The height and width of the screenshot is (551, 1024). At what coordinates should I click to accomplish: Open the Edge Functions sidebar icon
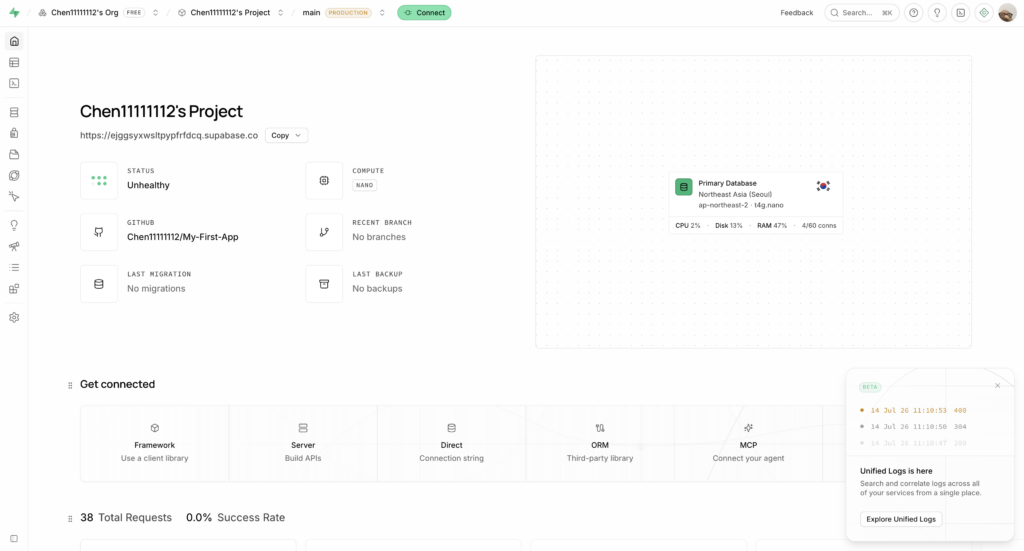(x=14, y=176)
